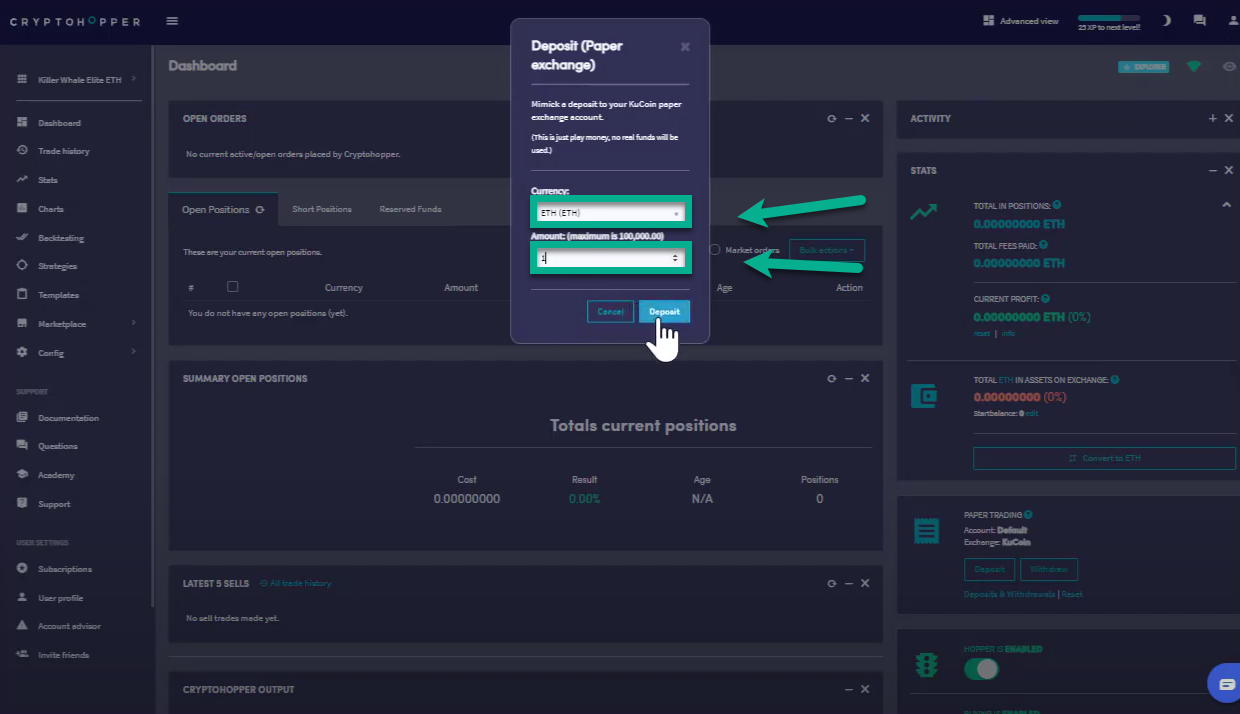Screen dimensions: 1240x714
Task: Check the select-all positions checkbox
Action: pos(233,287)
